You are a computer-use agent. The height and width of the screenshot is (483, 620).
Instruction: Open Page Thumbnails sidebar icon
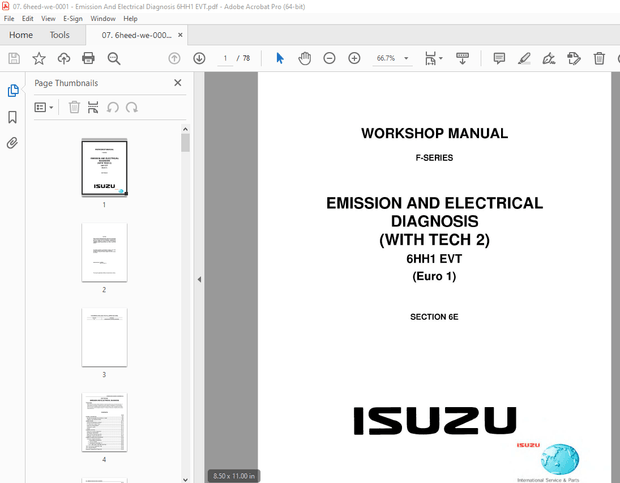coord(13,91)
